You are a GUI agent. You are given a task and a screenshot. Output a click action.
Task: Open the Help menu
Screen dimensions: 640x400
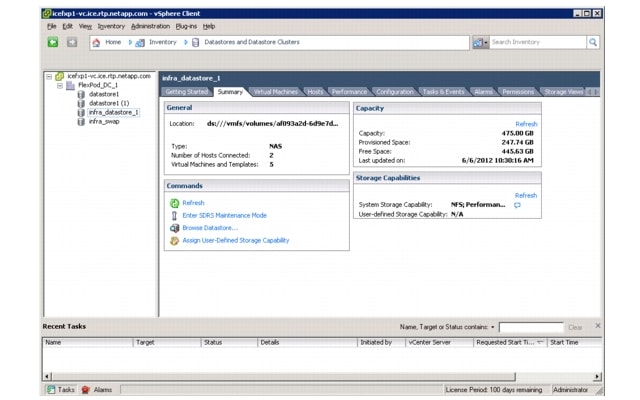point(209,26)
